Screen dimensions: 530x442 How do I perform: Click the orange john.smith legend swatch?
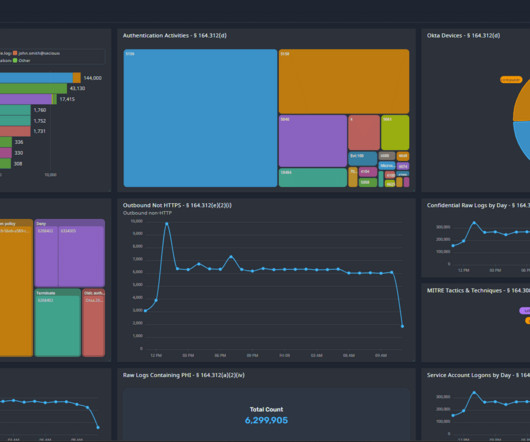15,53
